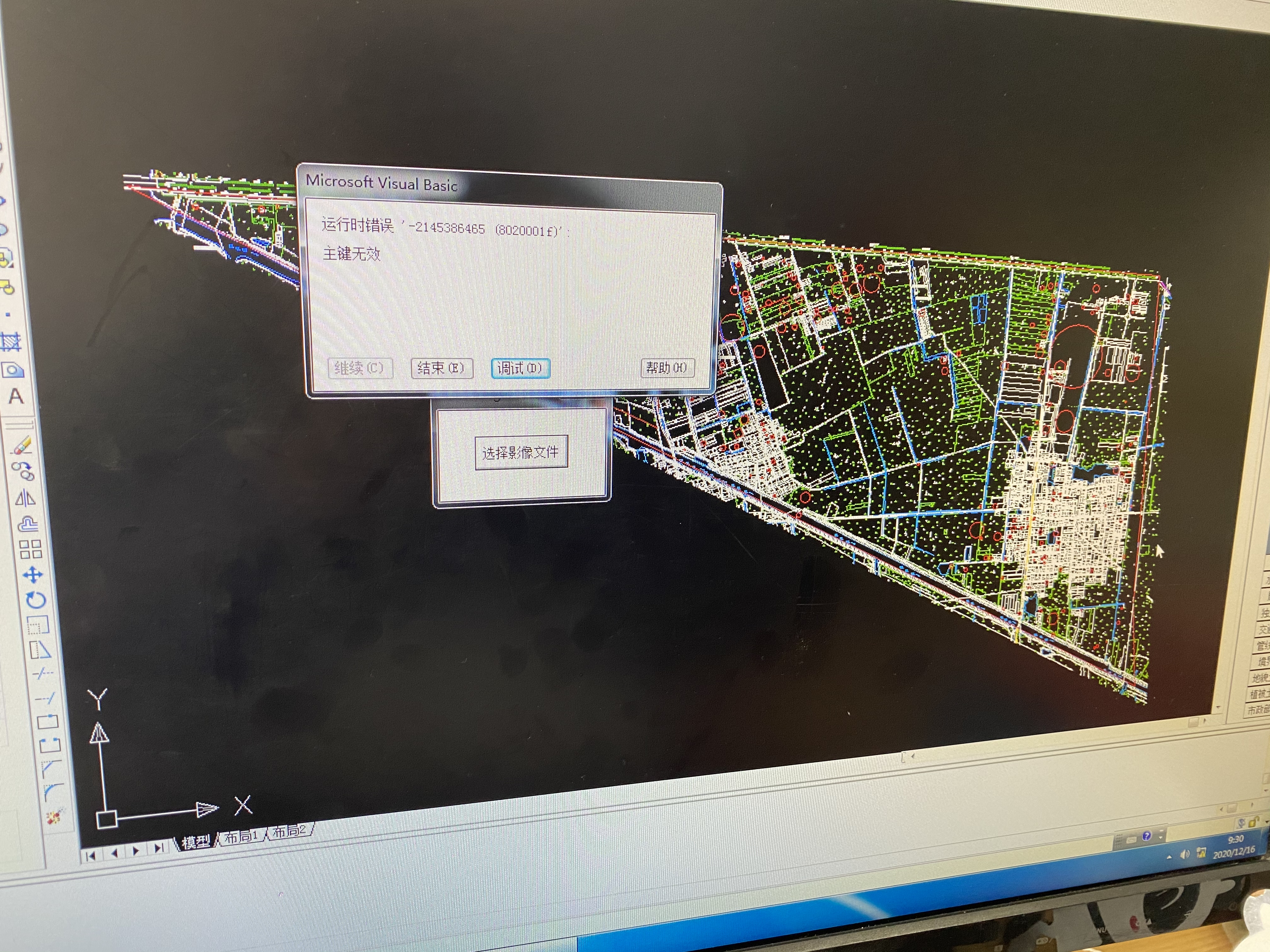Click the language bar help icon

tap(1147, 836)
